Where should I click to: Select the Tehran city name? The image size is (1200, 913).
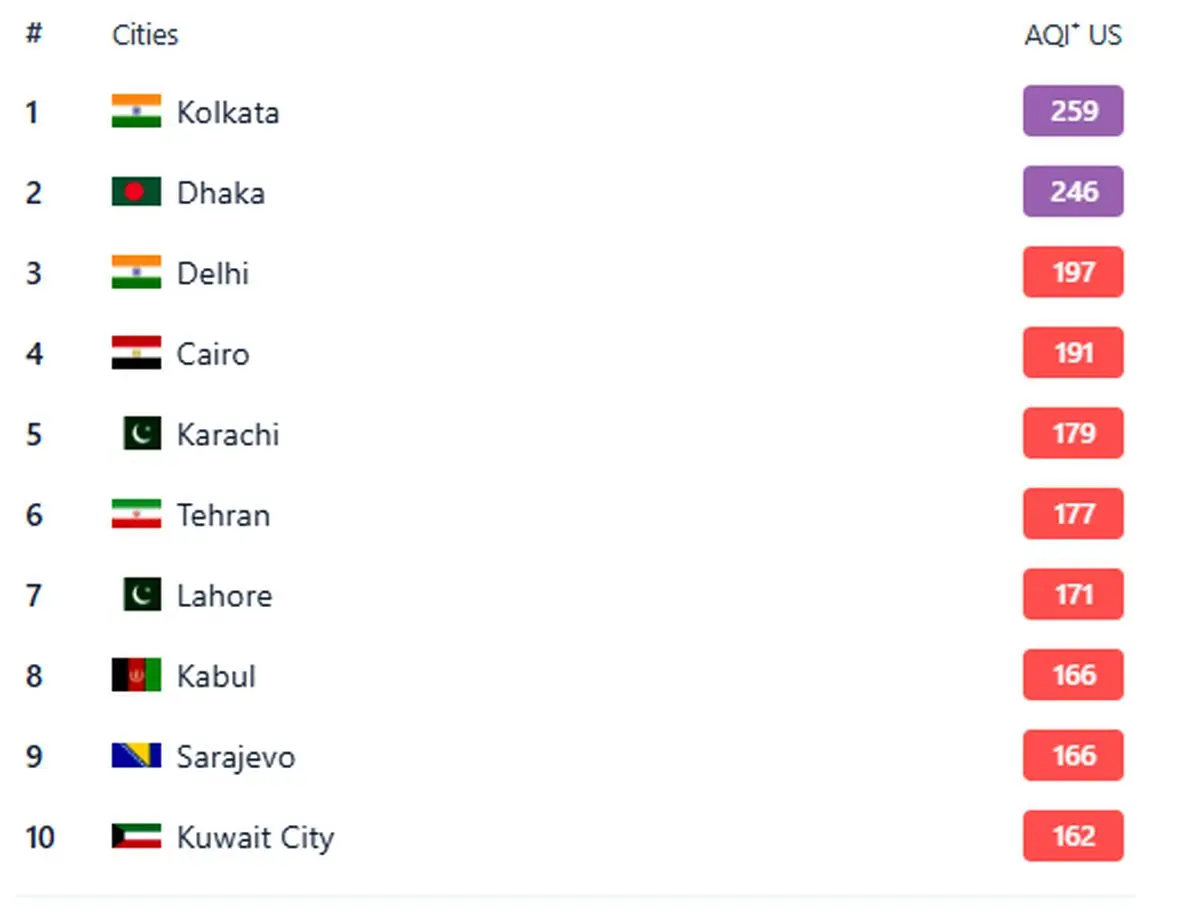pos(223,515)
